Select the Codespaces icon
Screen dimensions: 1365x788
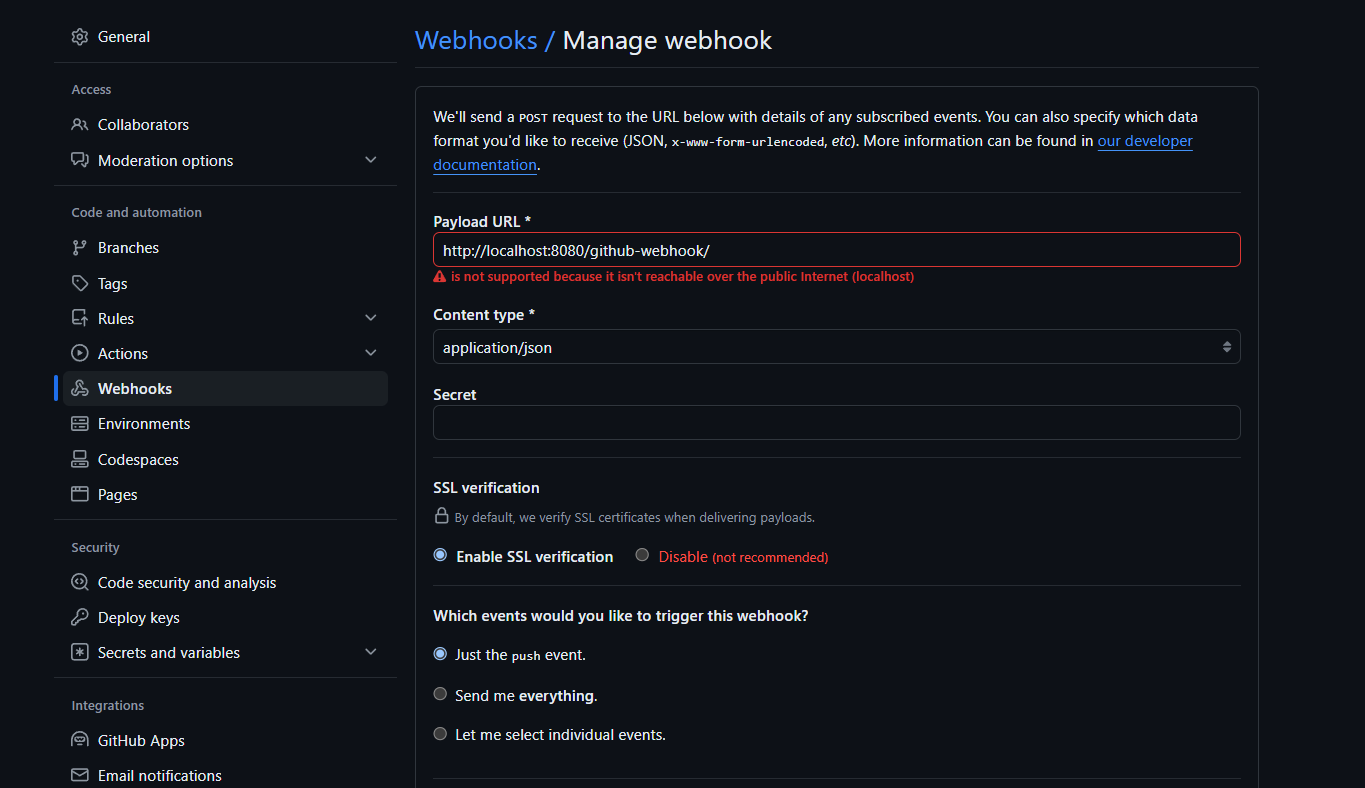79,459
